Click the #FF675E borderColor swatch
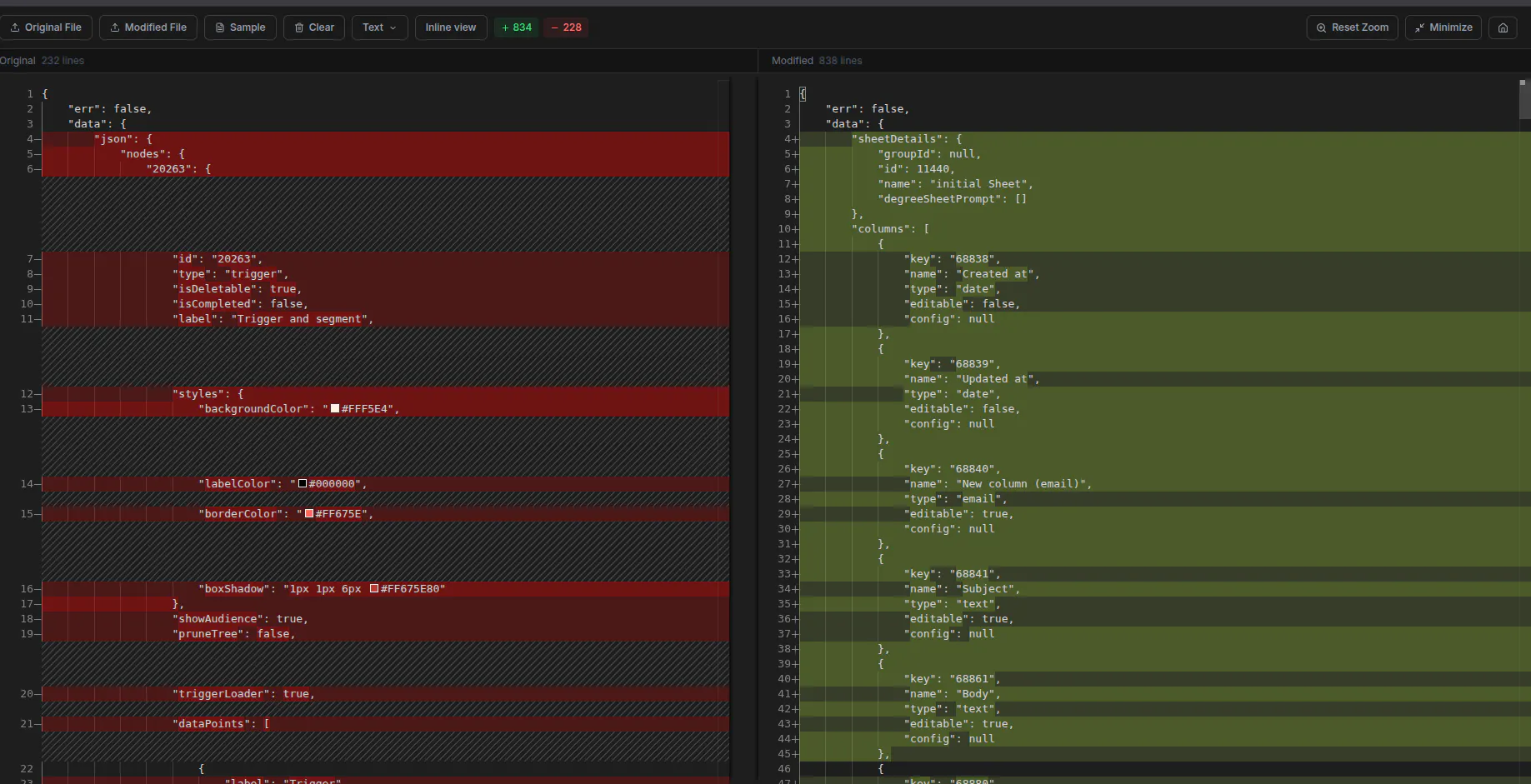The image size is (1531, 784). pos(309,513)
